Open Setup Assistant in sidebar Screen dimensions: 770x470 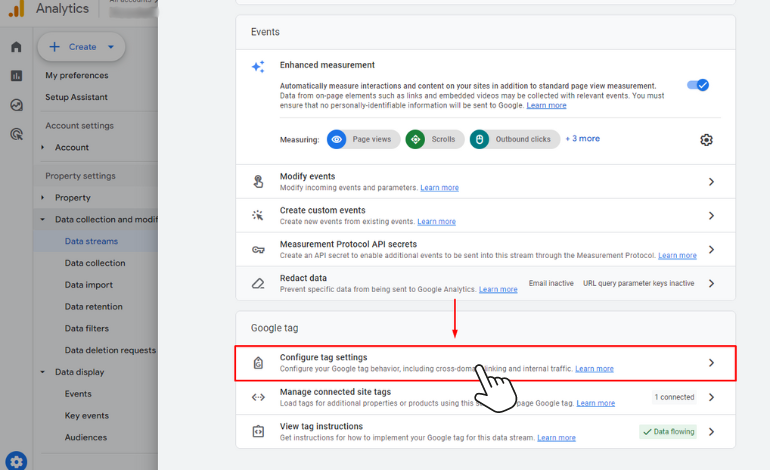pos(76,97)
